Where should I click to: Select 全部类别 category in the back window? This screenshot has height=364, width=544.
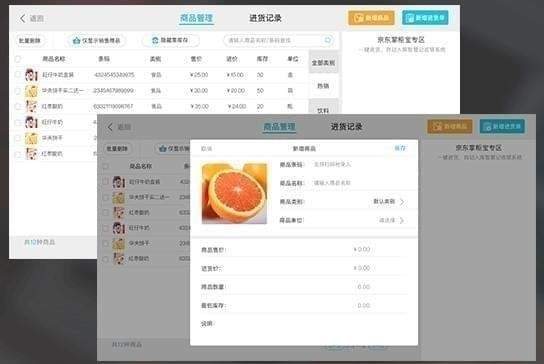323,63
